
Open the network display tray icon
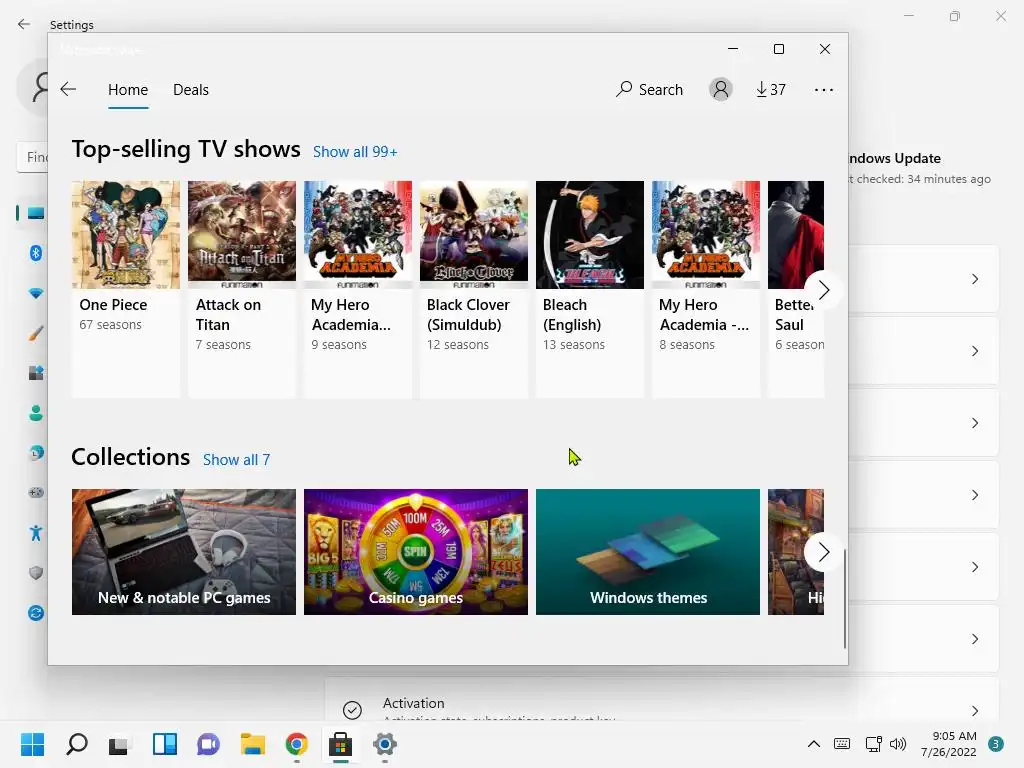(874, 744)
